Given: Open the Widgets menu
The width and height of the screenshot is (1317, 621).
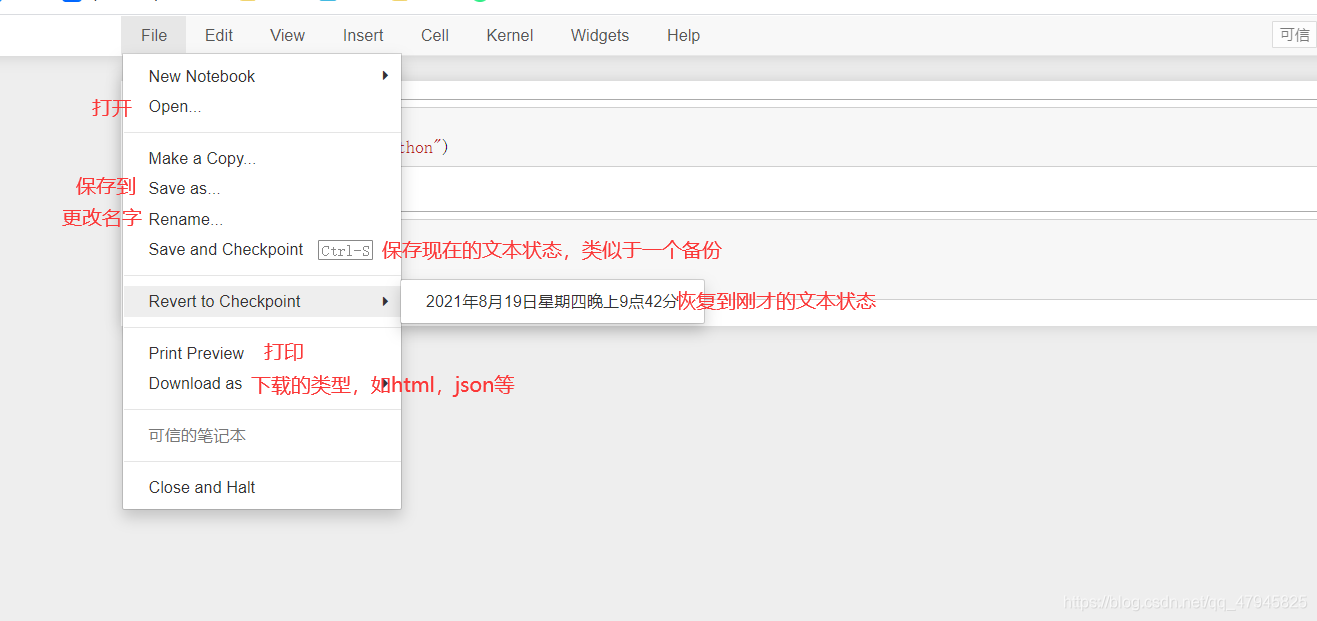Looking at the screenshot, I should 600,36.
